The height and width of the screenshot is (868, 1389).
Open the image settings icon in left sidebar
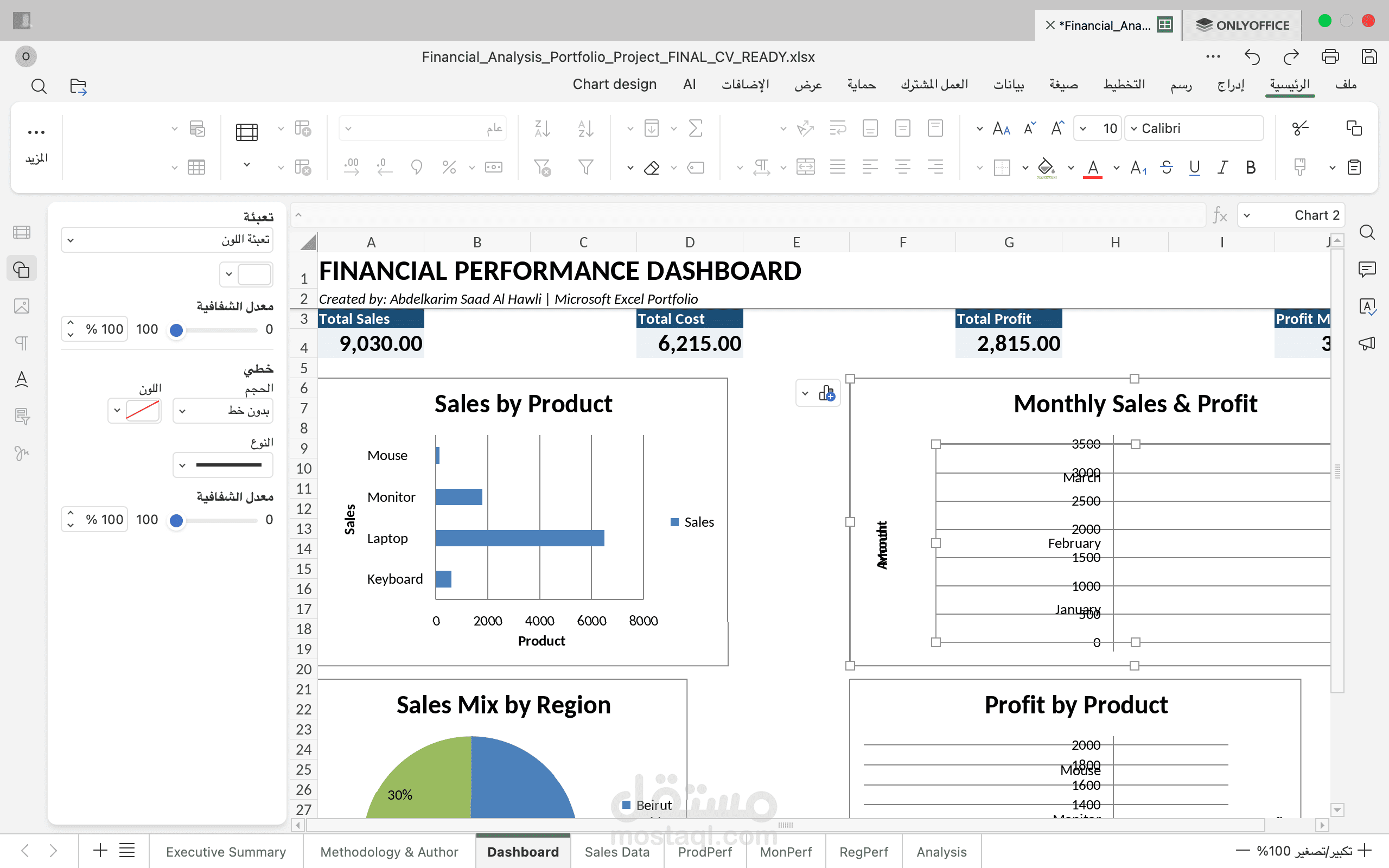[x=22, y=306]
